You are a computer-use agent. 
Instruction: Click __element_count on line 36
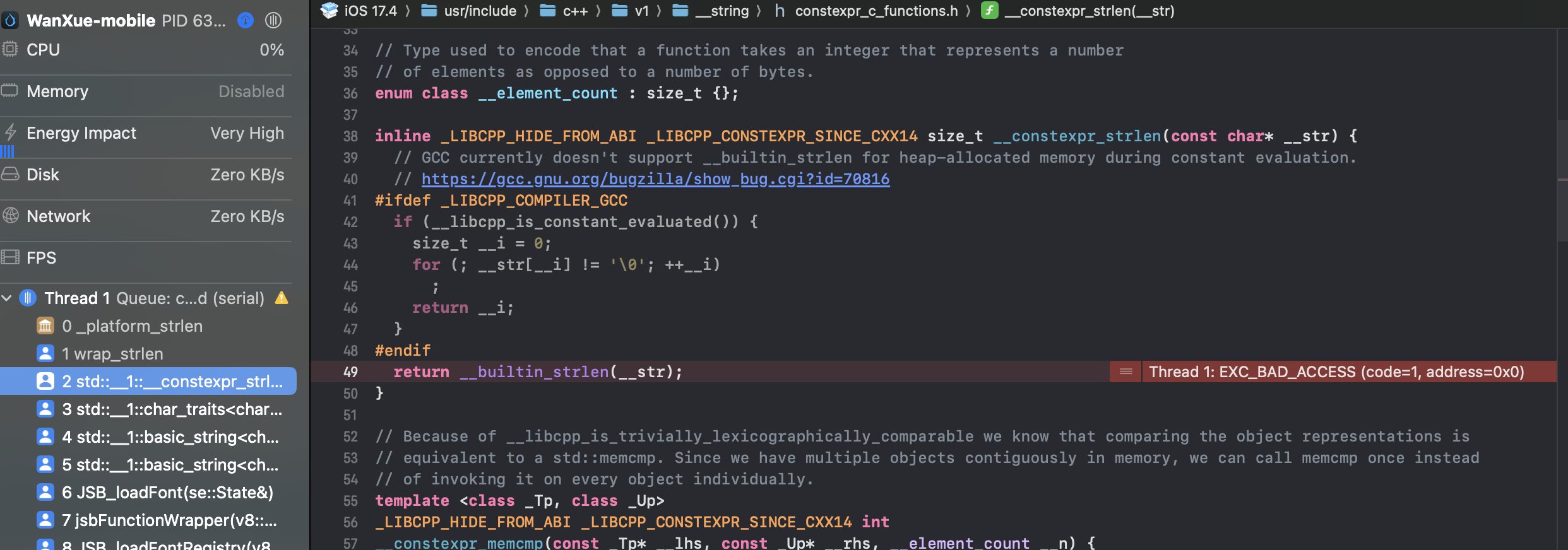[x=548, y=93]
